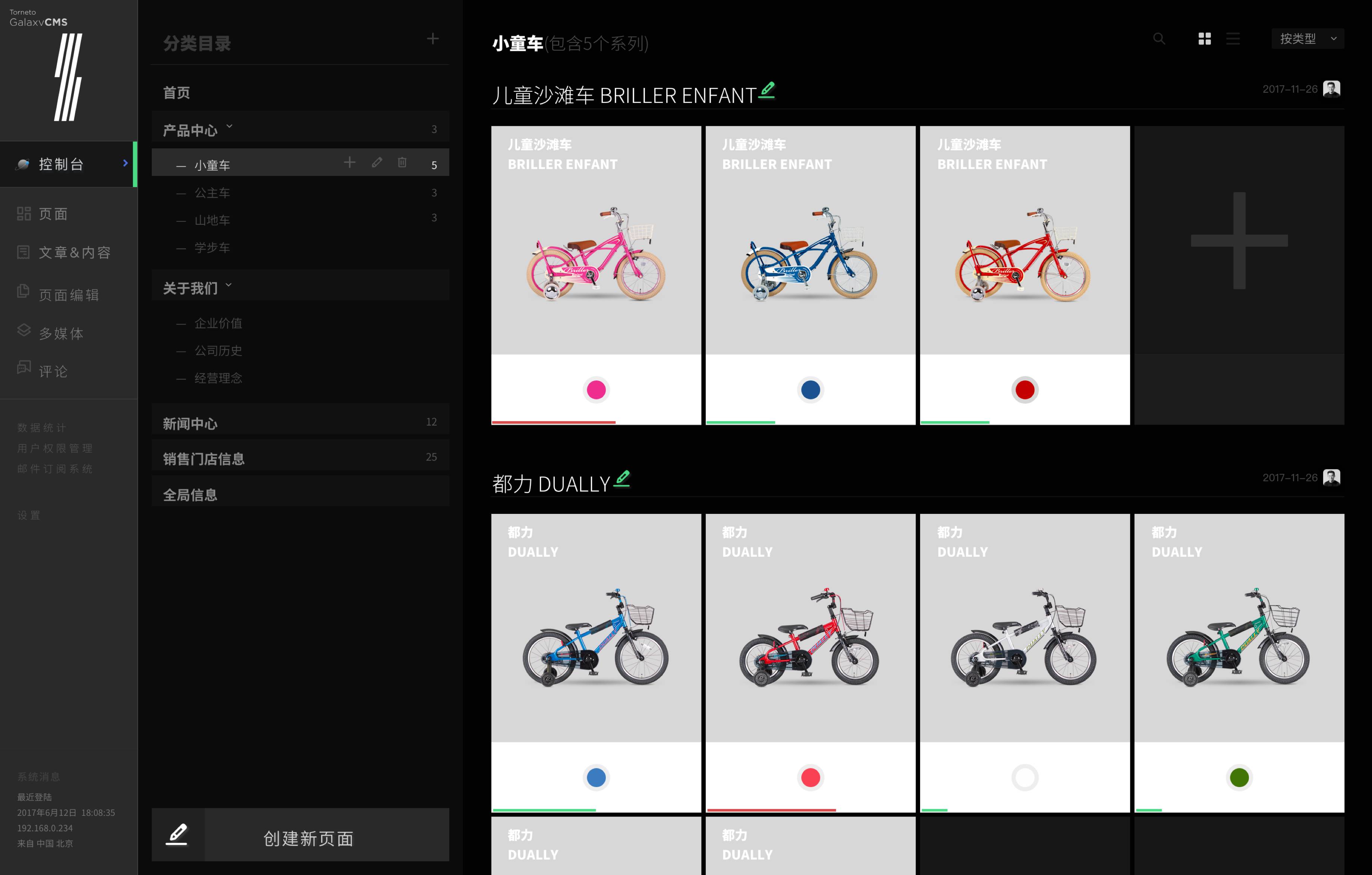Viewport: 1372px width, 875px height.
Task: Edit the 都力 DUALLY series title
Action: pyautogui.click(x=622, y=478)
